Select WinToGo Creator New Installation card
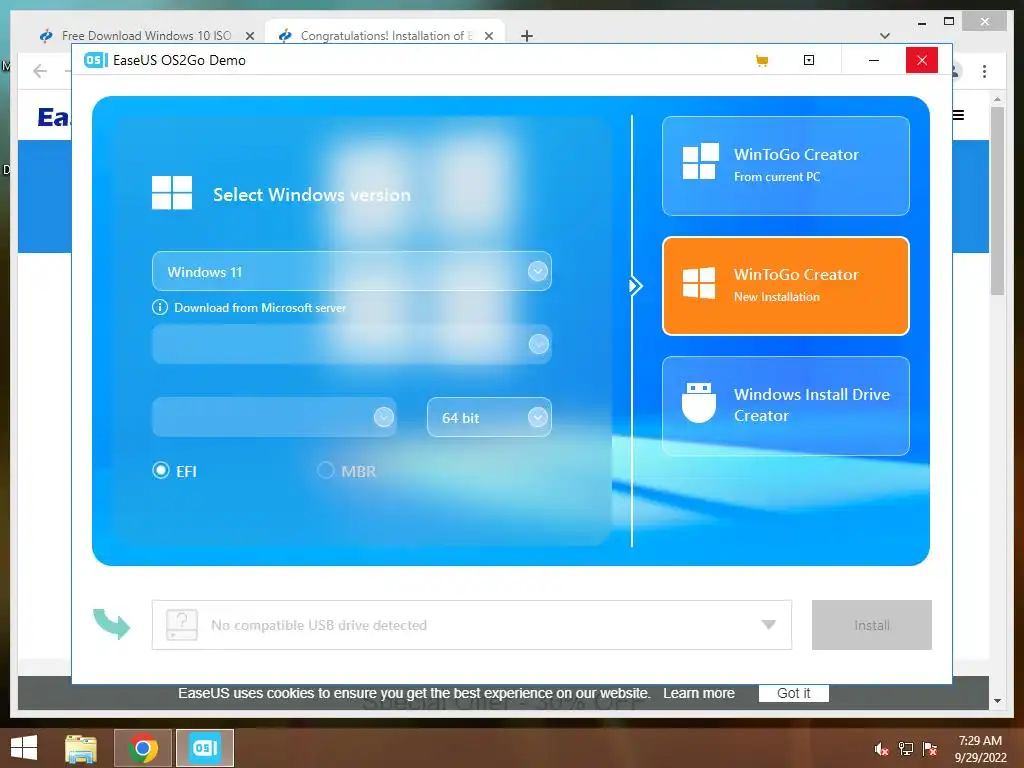Viewport: 1024px width, 768px height. (x=786, y=286)
